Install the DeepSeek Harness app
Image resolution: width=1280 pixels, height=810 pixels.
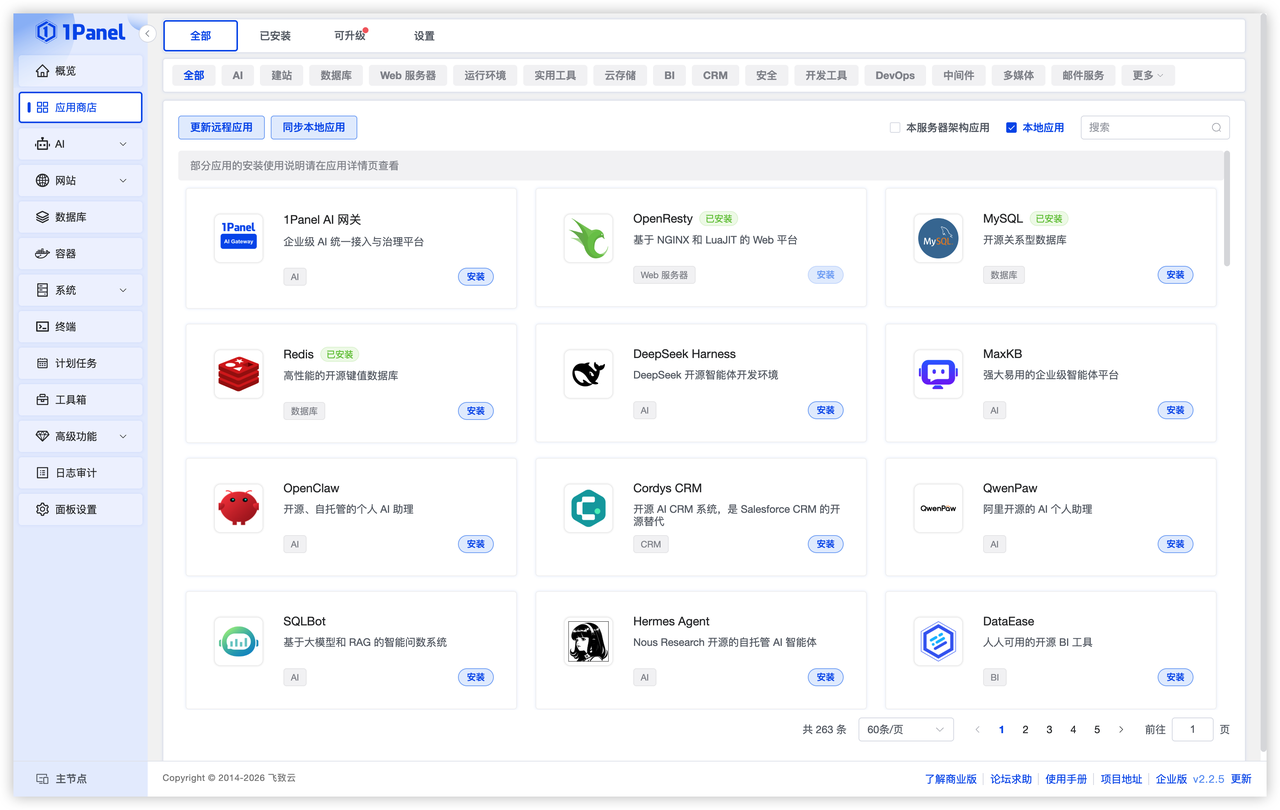(x=825, y=410)
